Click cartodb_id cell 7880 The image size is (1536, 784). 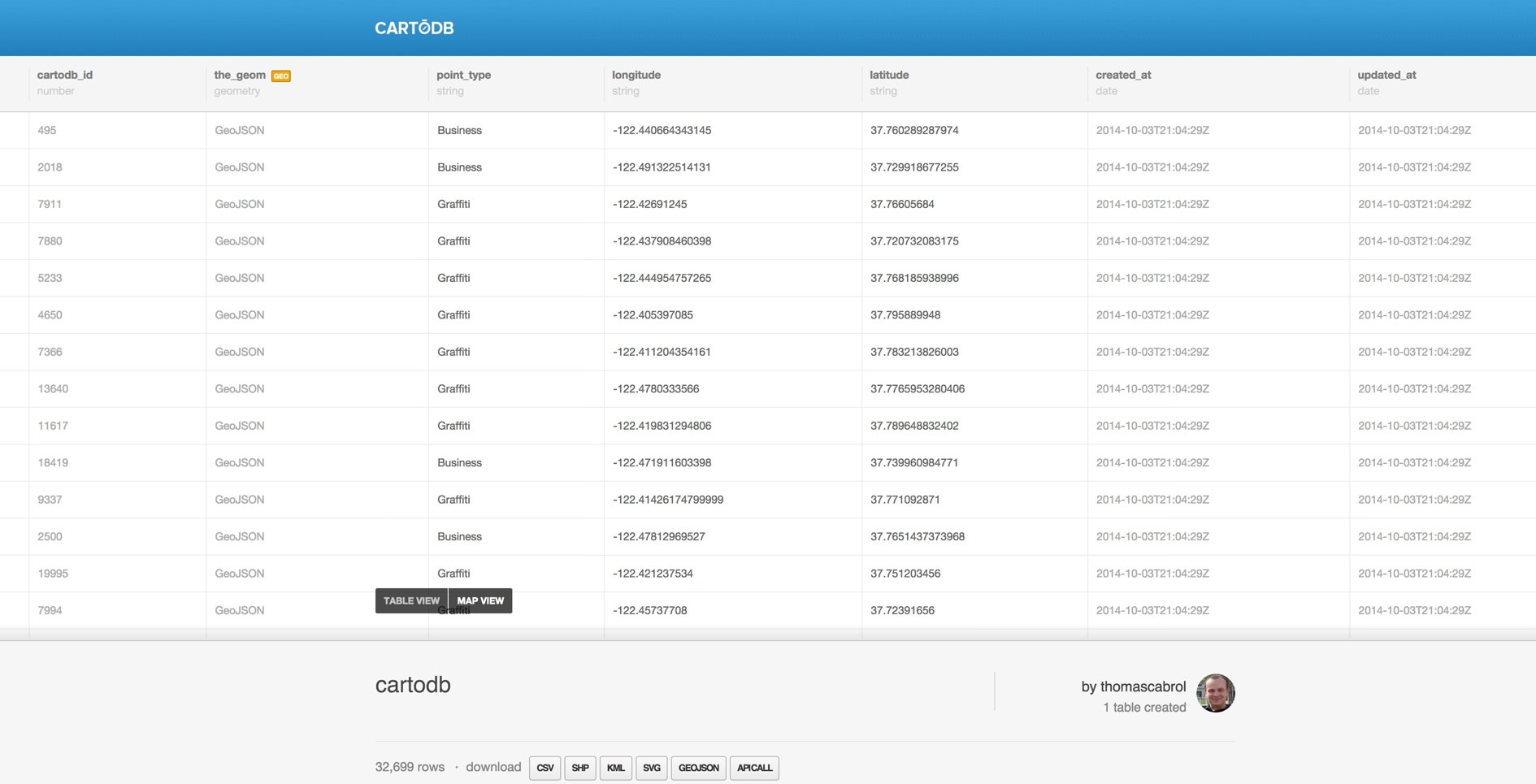click(x=50, y=241)
